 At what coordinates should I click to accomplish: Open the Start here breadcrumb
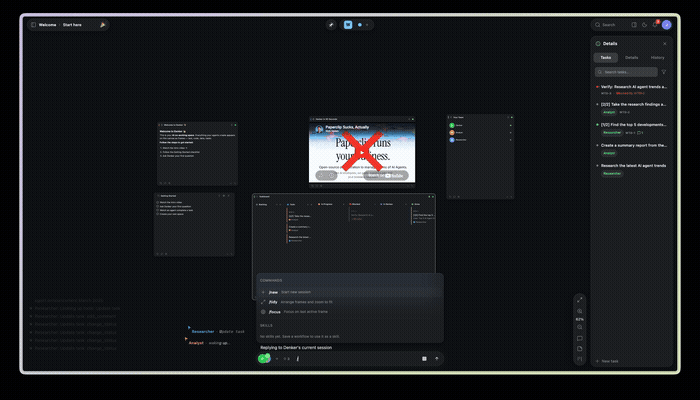[72, 25]
